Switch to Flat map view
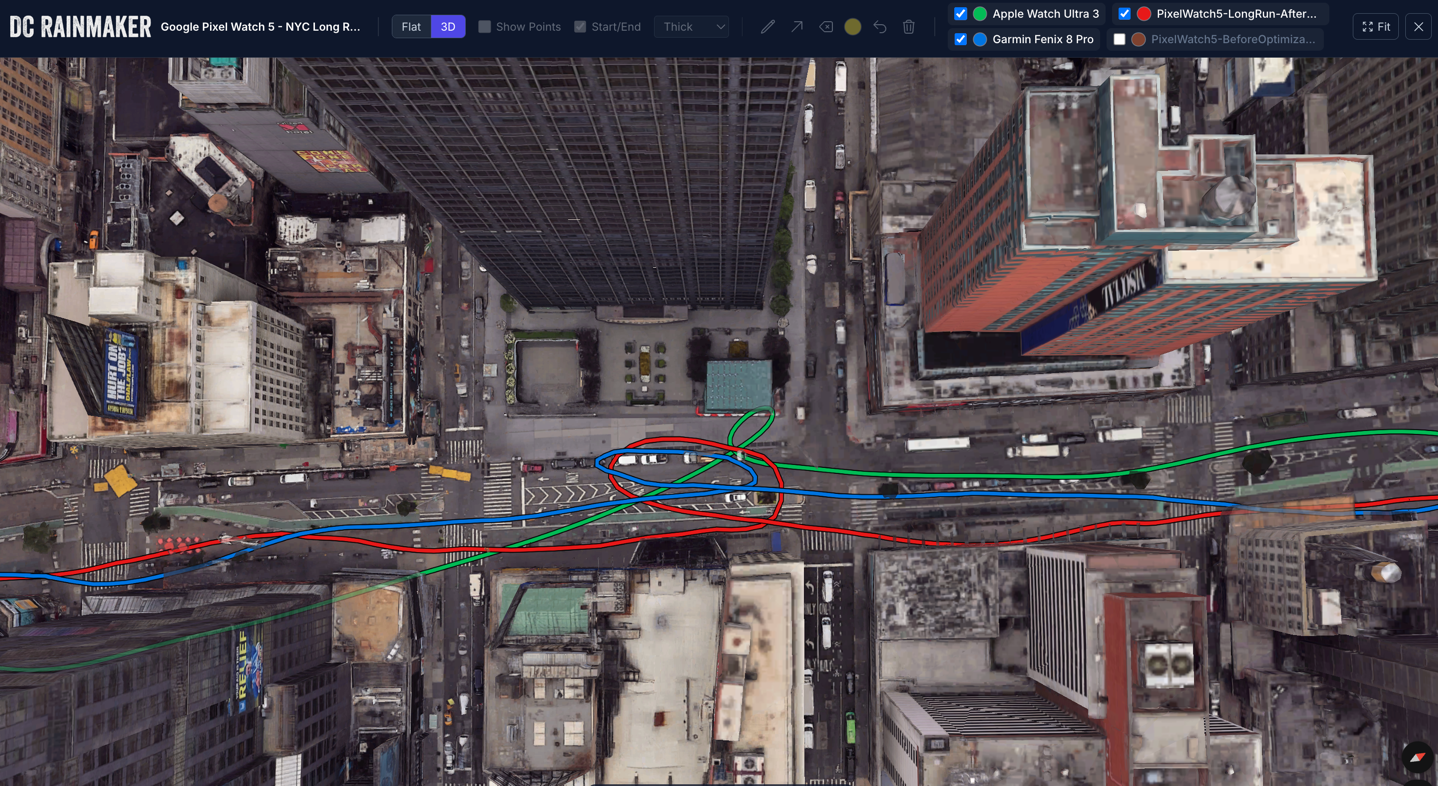 click(411, 27)
